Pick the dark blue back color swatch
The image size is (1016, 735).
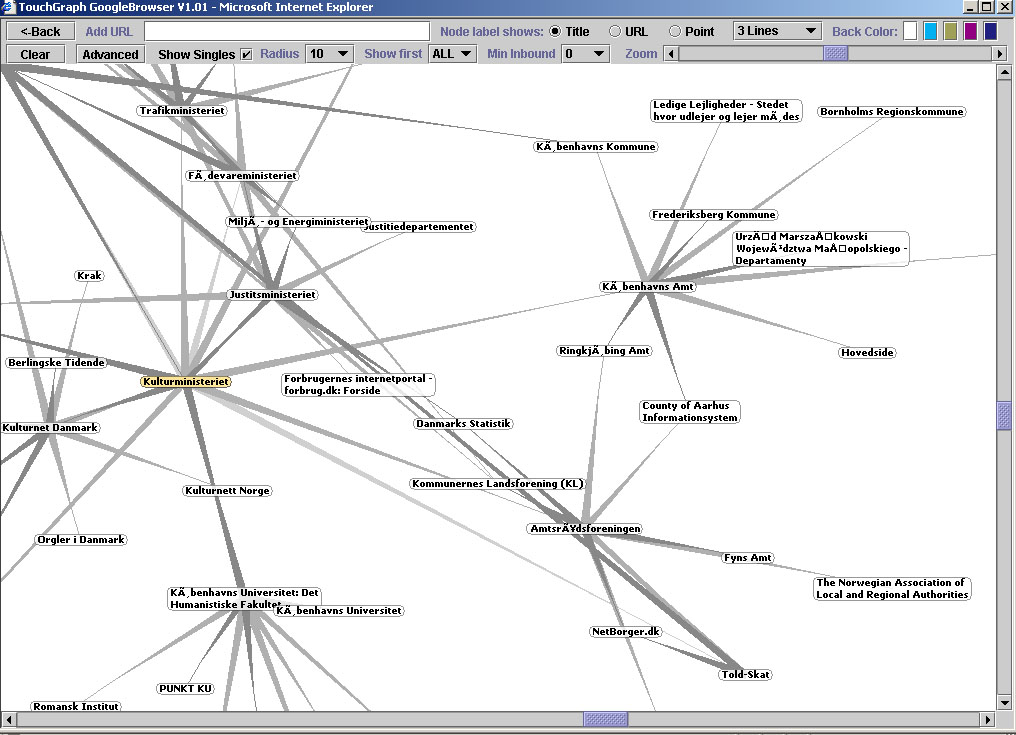click(991, 31)
